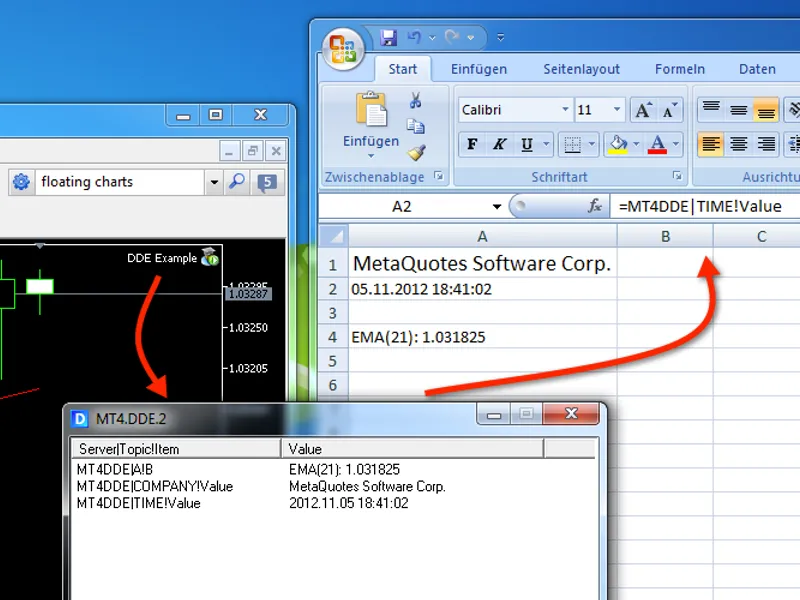
Task: Click the gear icon beside floating charts
Action: (x=21, y=182)
